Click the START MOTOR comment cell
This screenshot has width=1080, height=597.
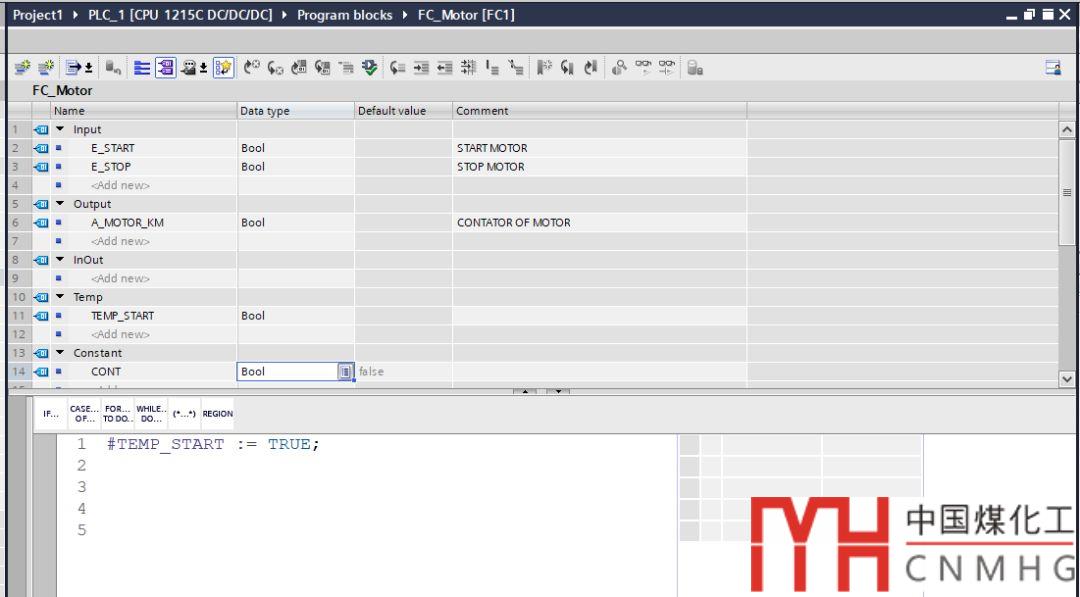coord(599,148)
